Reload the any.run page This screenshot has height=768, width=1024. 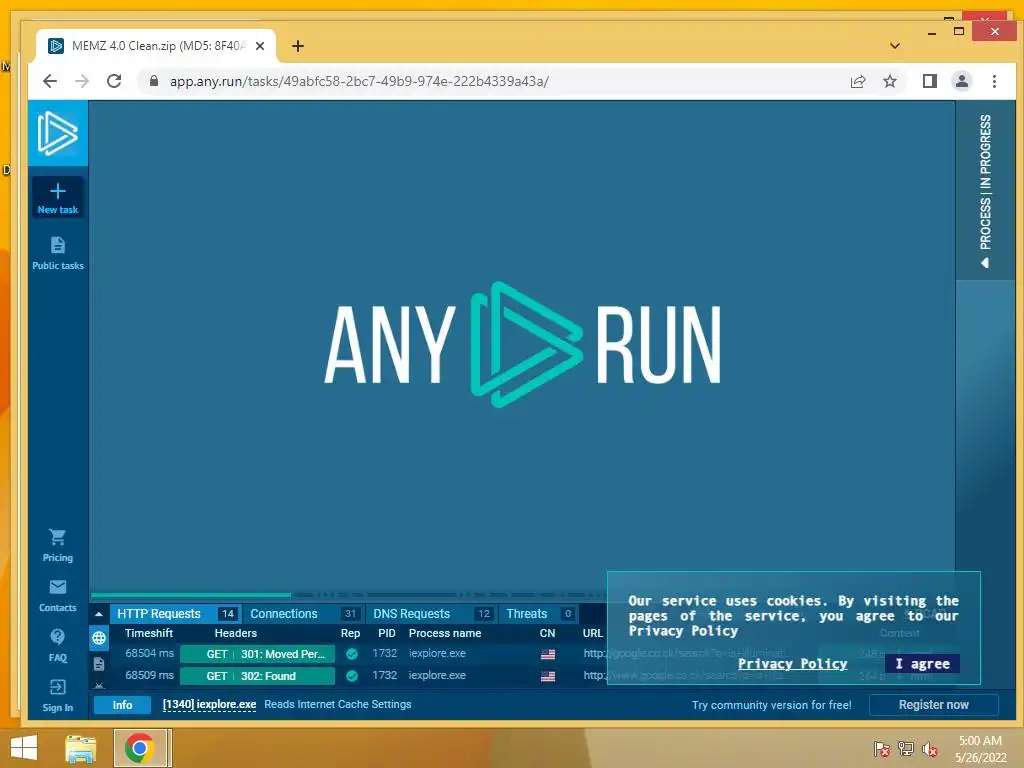click(114, 81)
